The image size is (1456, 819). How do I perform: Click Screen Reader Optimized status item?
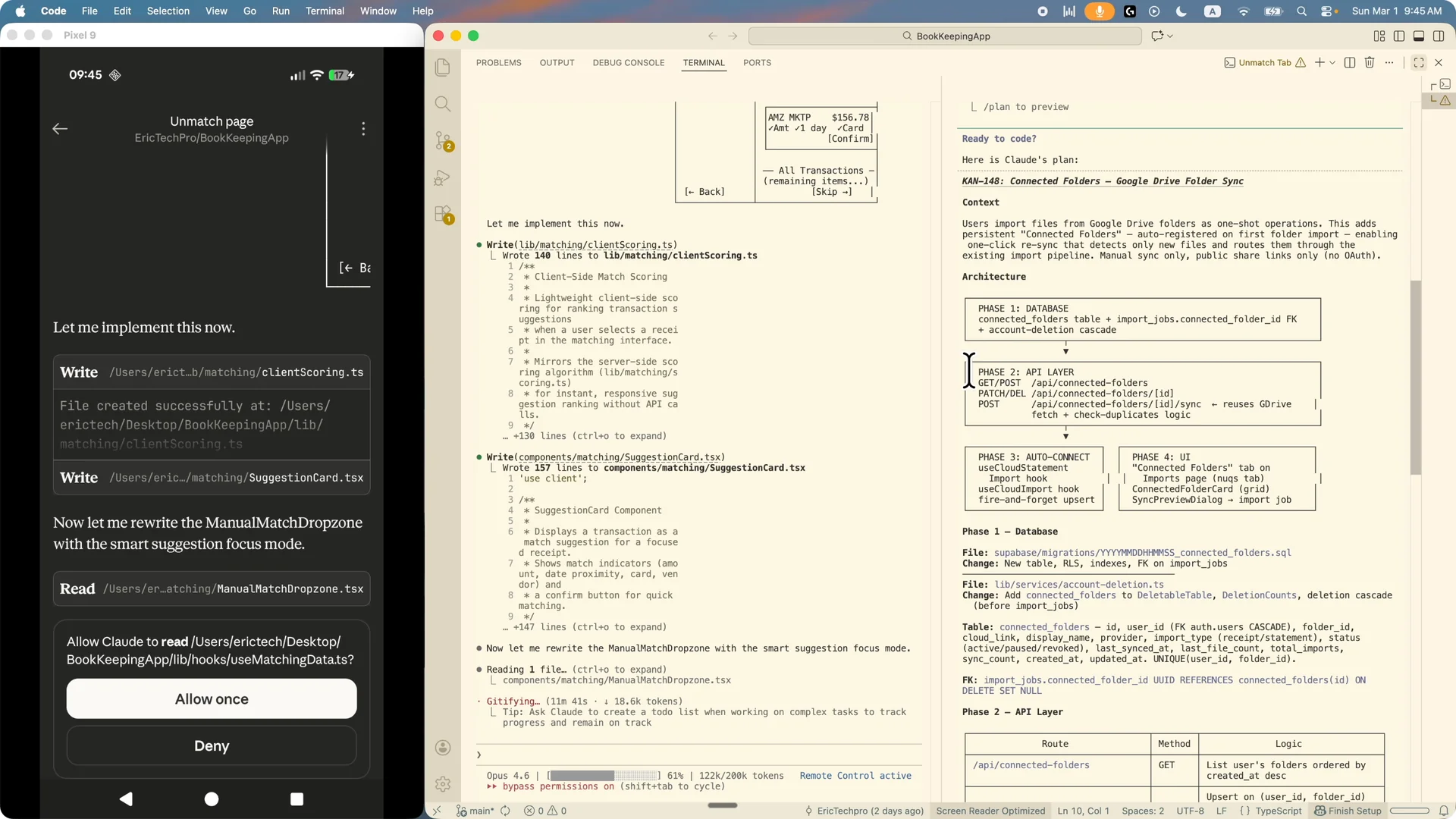click(x=990, y=811)
